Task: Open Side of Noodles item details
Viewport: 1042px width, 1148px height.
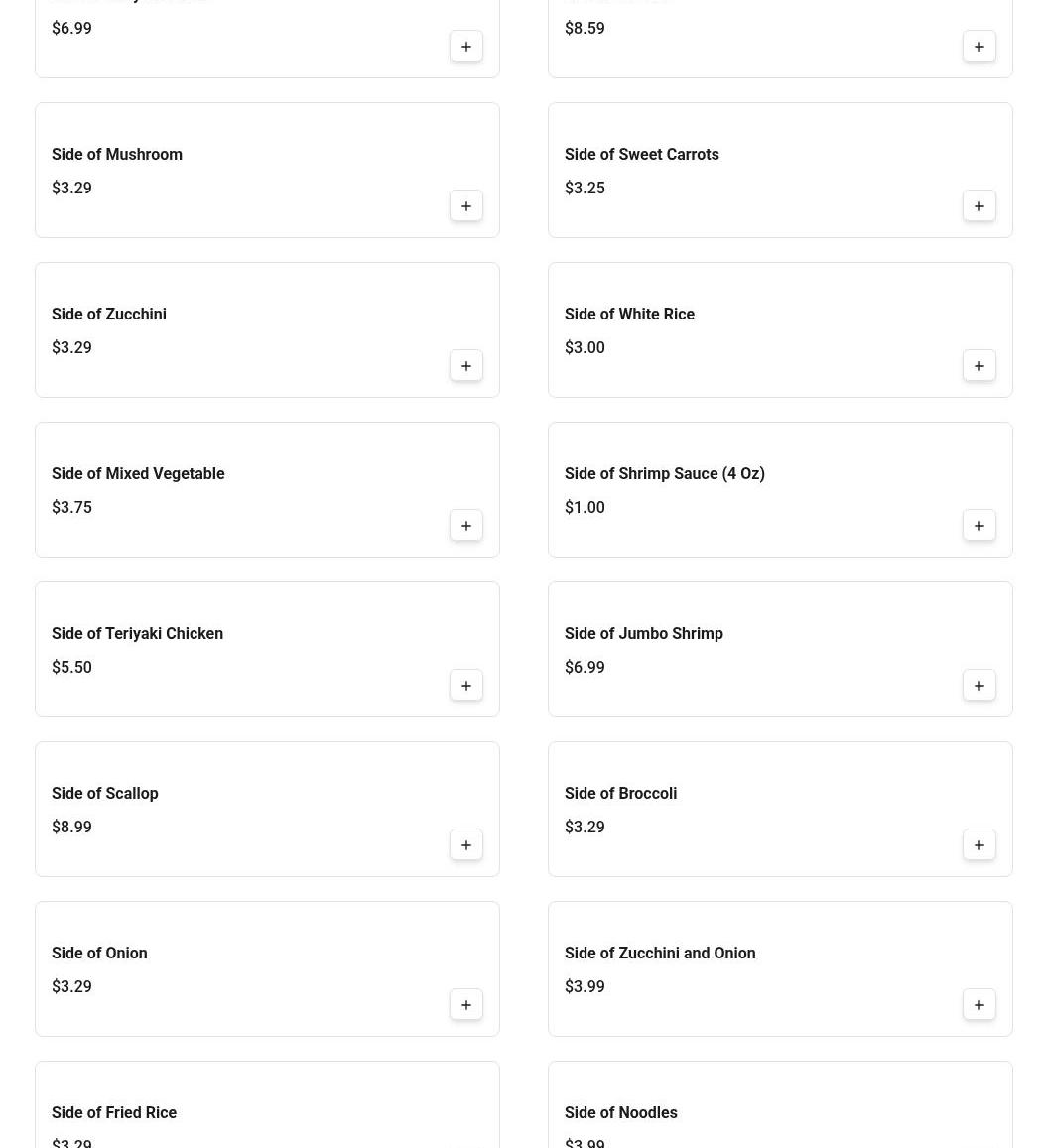Action: coord(621,1112)
